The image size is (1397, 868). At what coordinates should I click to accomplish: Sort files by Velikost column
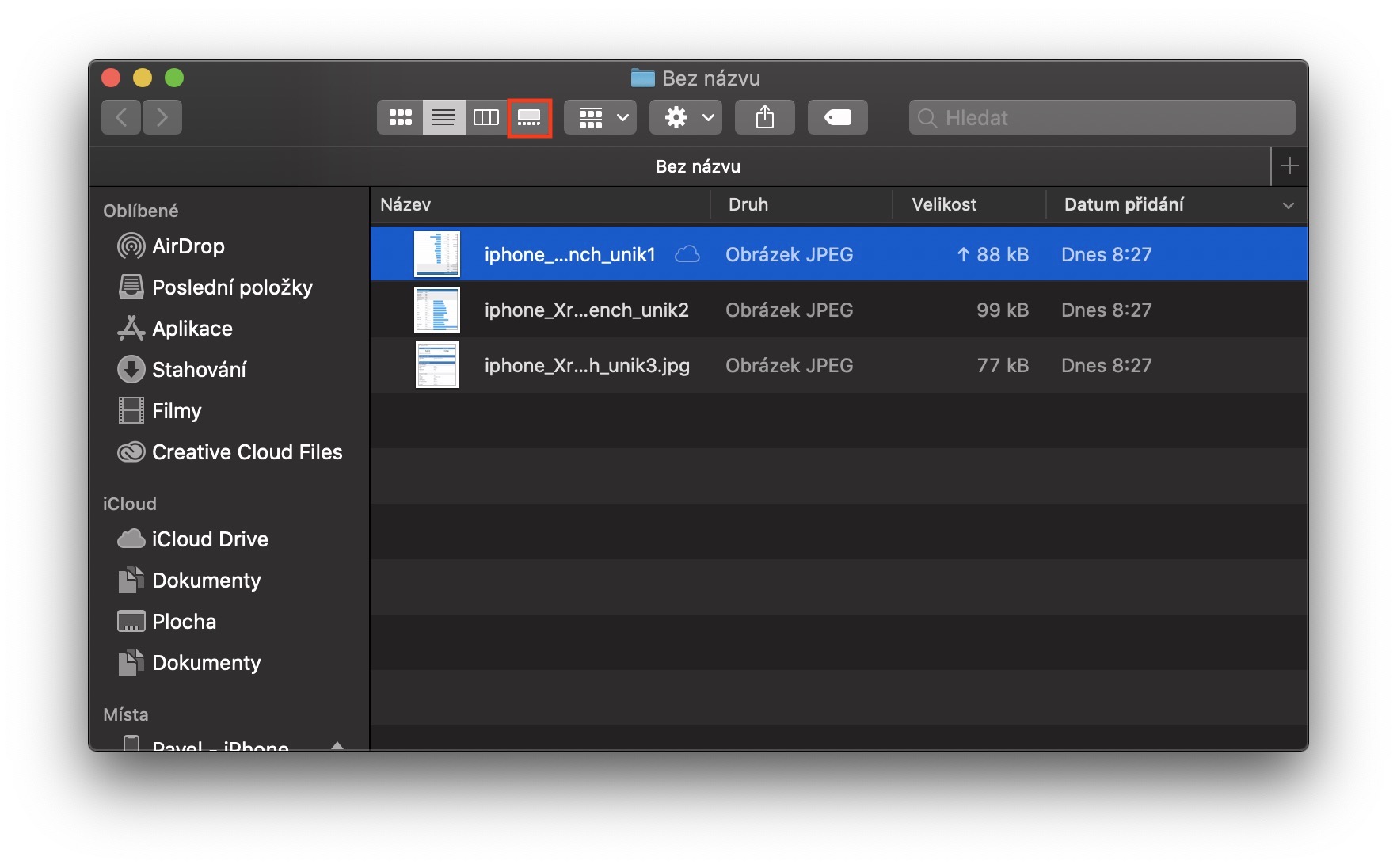tap(944, 204)
